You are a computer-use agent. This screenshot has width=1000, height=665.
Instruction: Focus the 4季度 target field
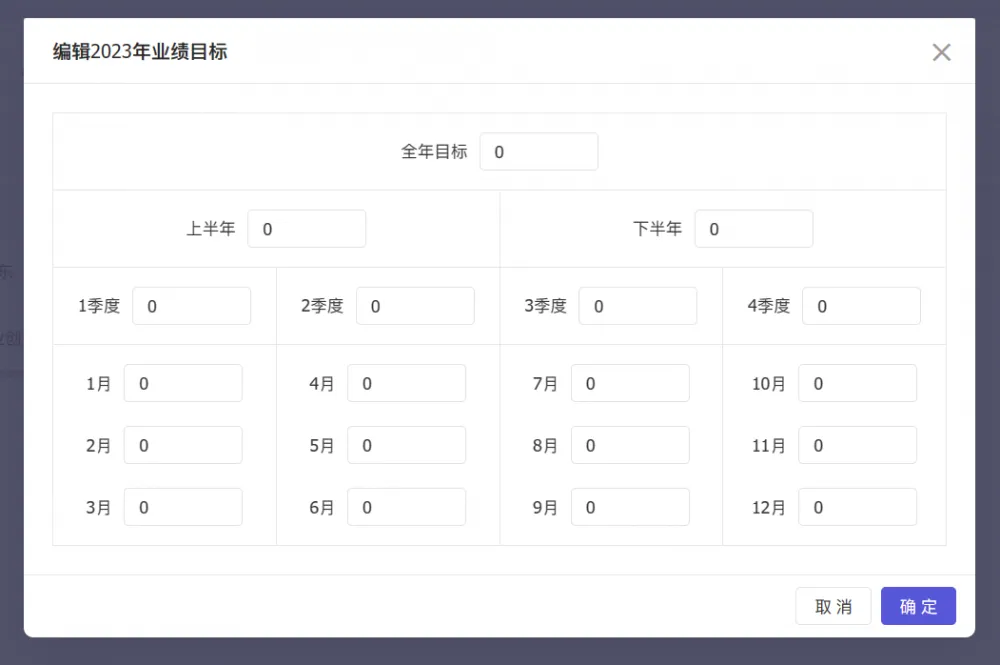click(862, 306)
